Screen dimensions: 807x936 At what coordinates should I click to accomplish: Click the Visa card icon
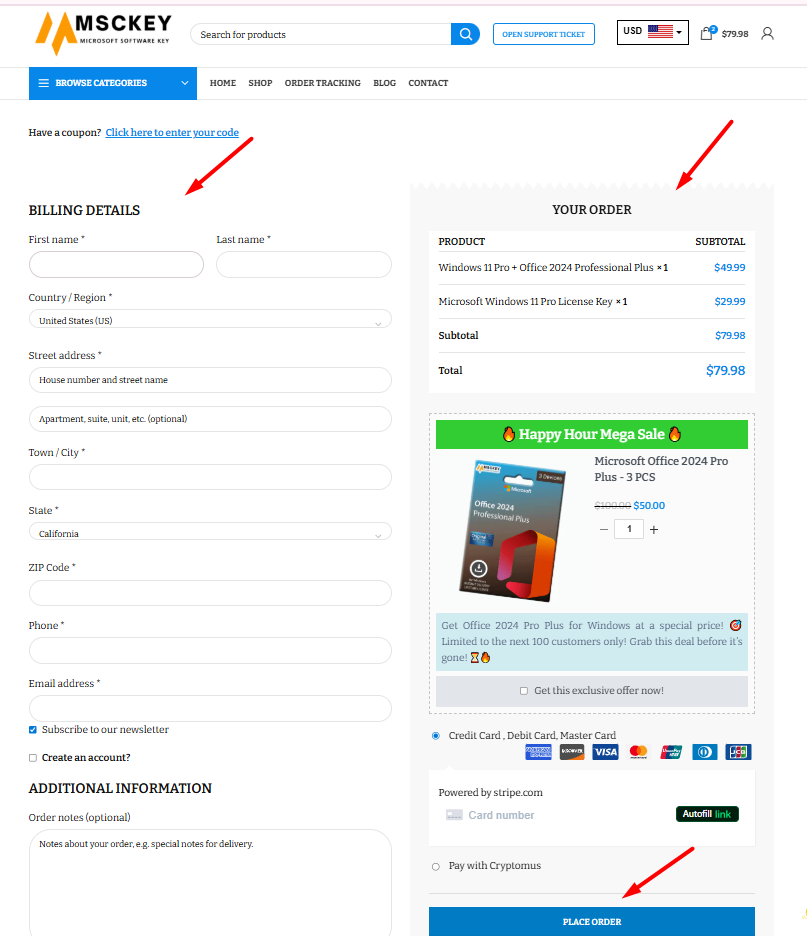coord(605,752)
